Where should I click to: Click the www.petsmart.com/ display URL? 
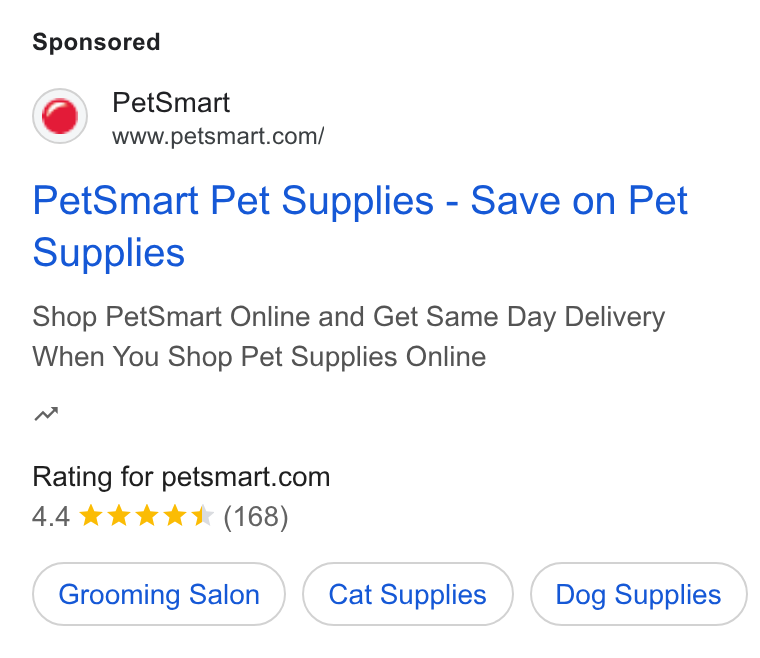218,136
